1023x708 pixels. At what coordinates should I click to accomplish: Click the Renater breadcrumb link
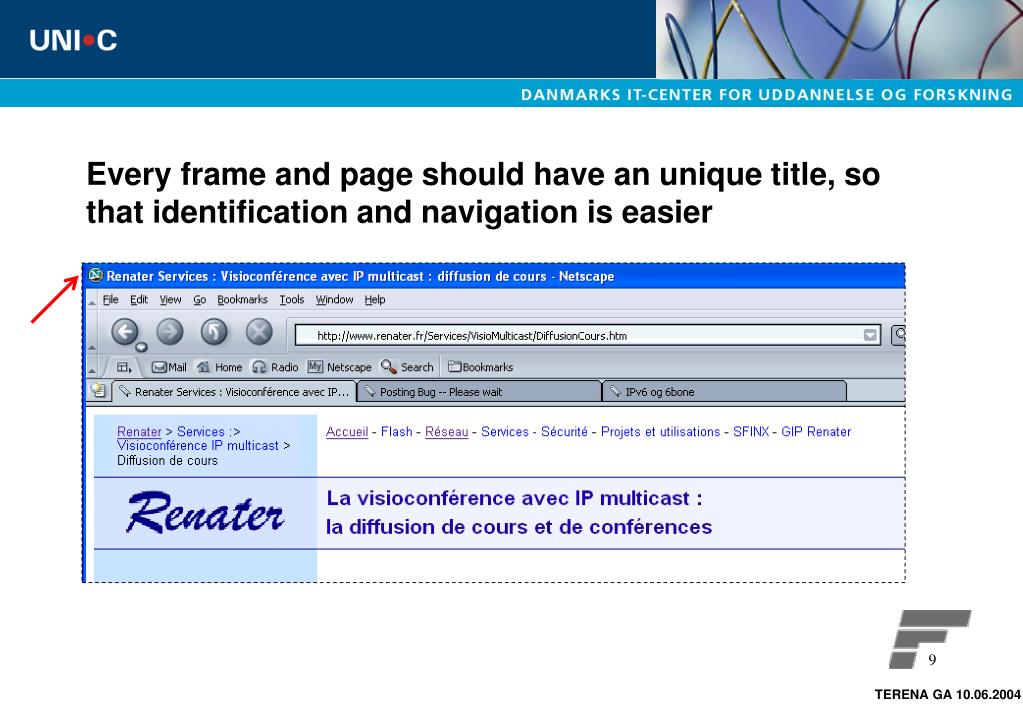click(139, 432)
